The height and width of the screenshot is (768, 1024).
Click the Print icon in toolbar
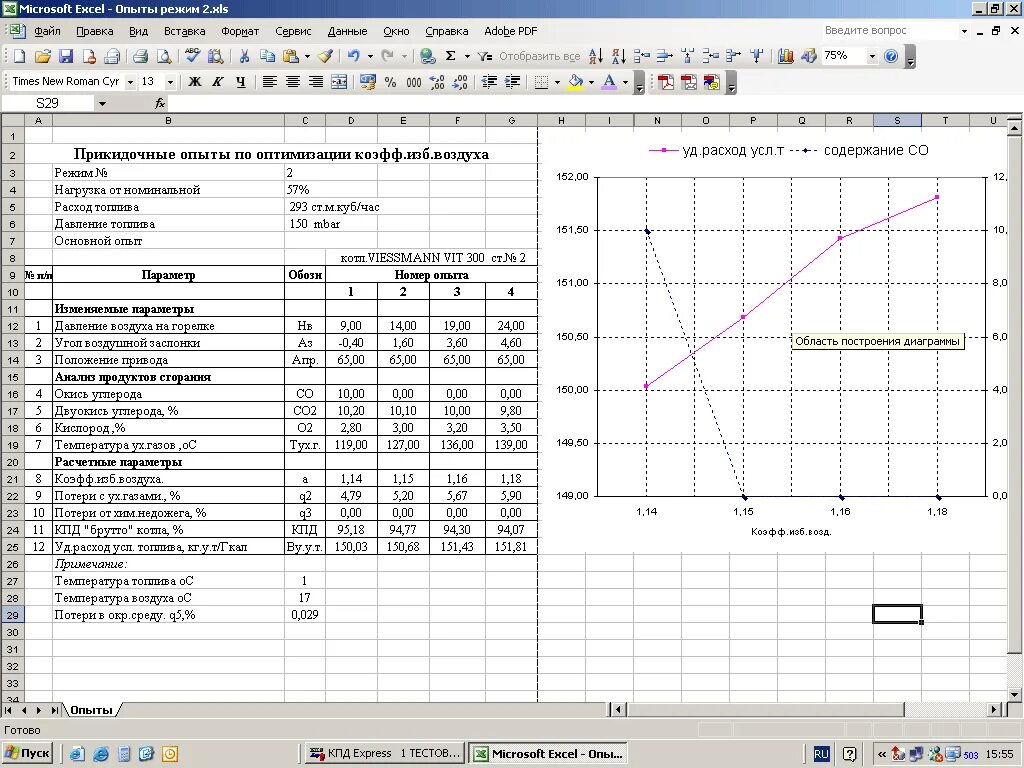pos(140,56)
